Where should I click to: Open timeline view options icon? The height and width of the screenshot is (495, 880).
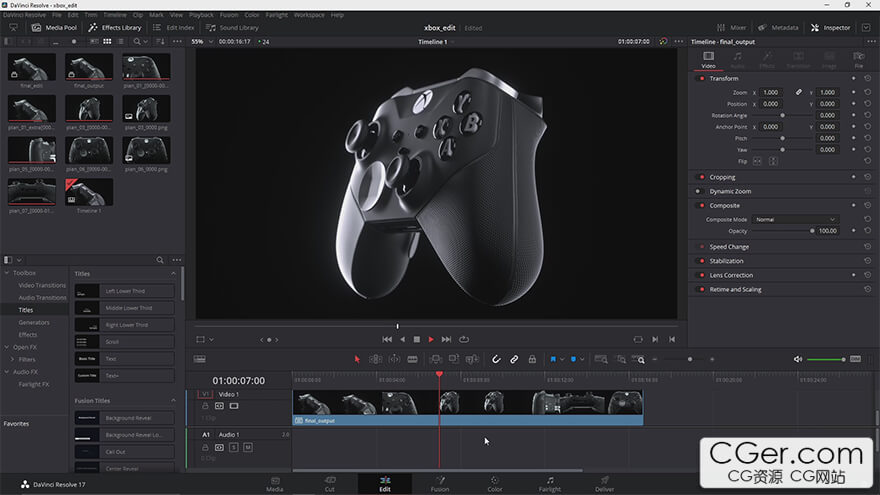199,359
